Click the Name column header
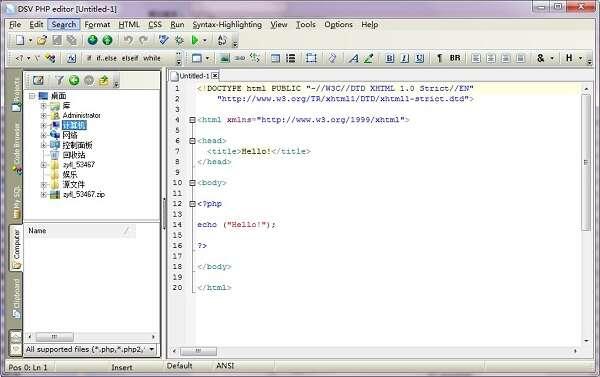 click(80, 230)
